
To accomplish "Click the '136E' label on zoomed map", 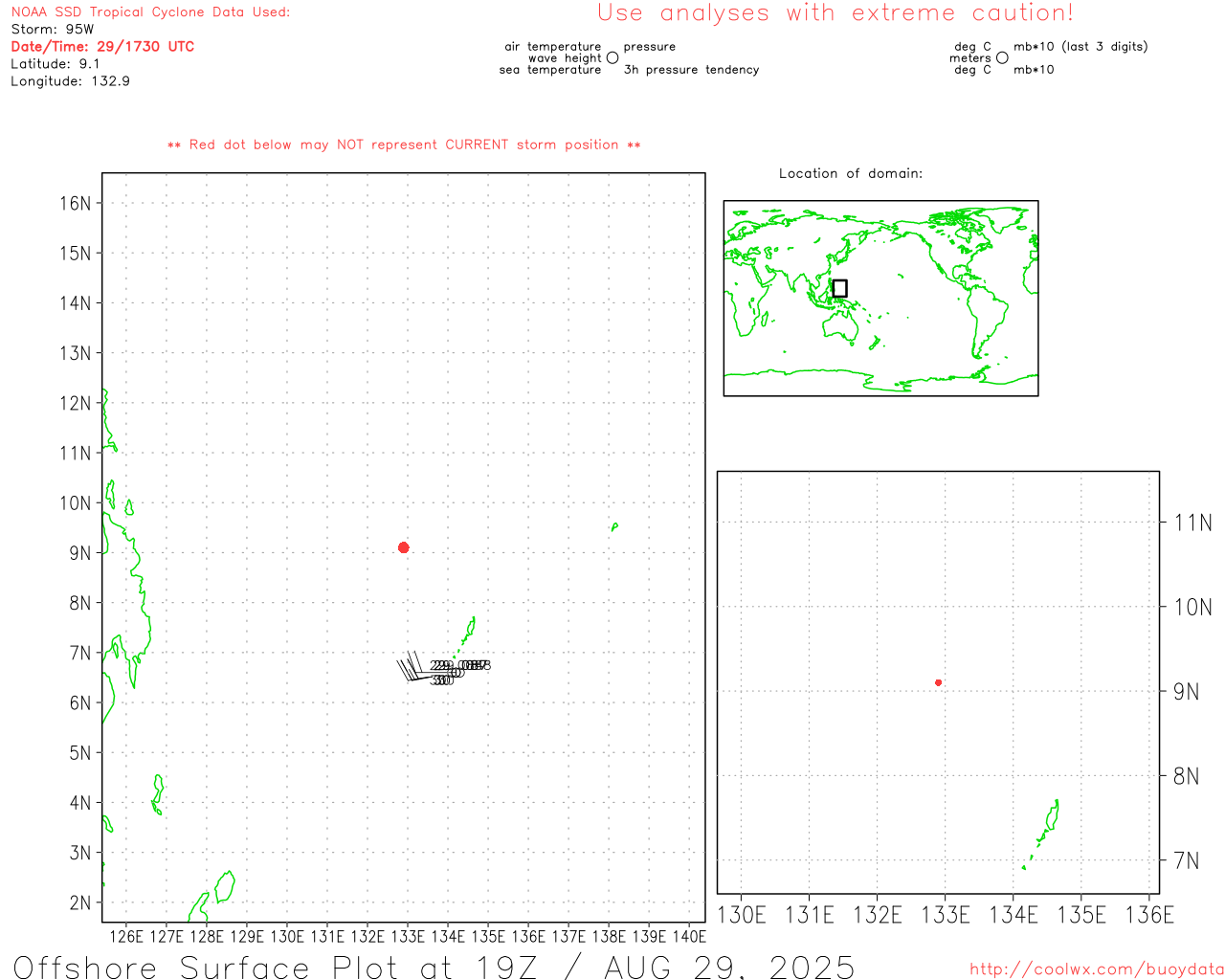I will [x=1149, y=915].
